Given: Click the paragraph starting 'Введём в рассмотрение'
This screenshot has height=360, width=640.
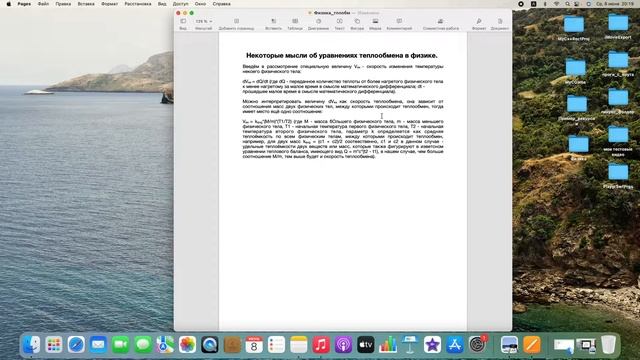Looking at the screenshot, I should coord(343,69).
